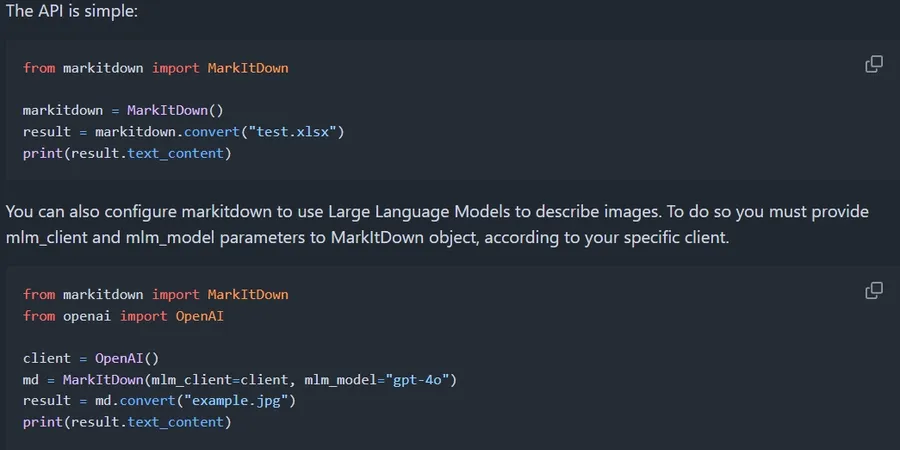Click second block's from markitdown import line
This screenshot has height=450, width=900.
(x=156, y=295)
